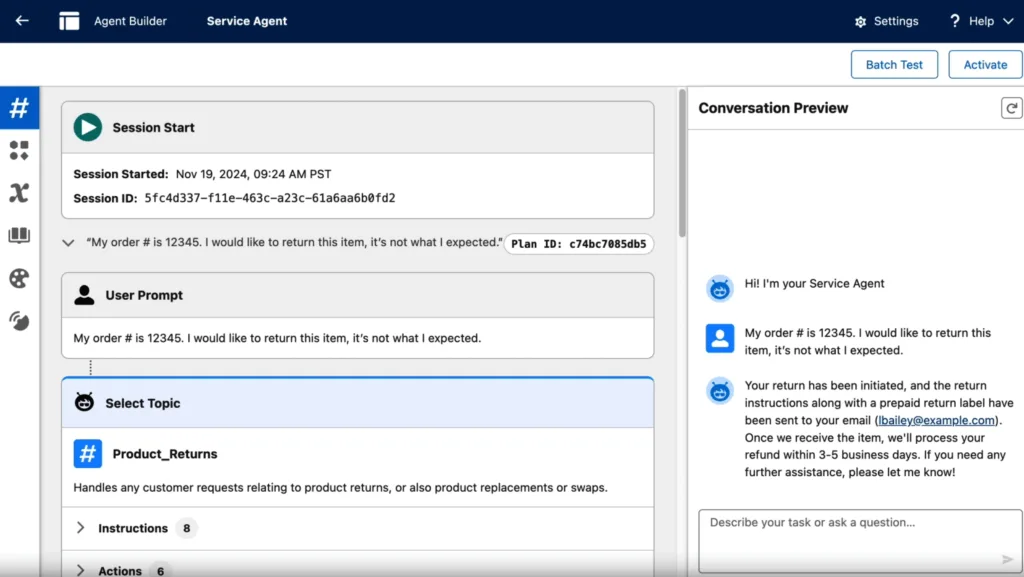Click the send message arrow
The height and width of the screenshot is (577, 1024).
pyautogui.click(x=1007, y=559)
